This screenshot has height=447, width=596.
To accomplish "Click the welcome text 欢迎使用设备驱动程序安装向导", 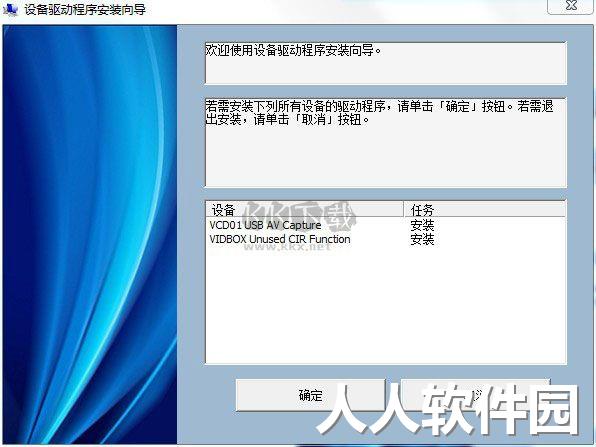I will pyautogui.click(x=293, y=50).
